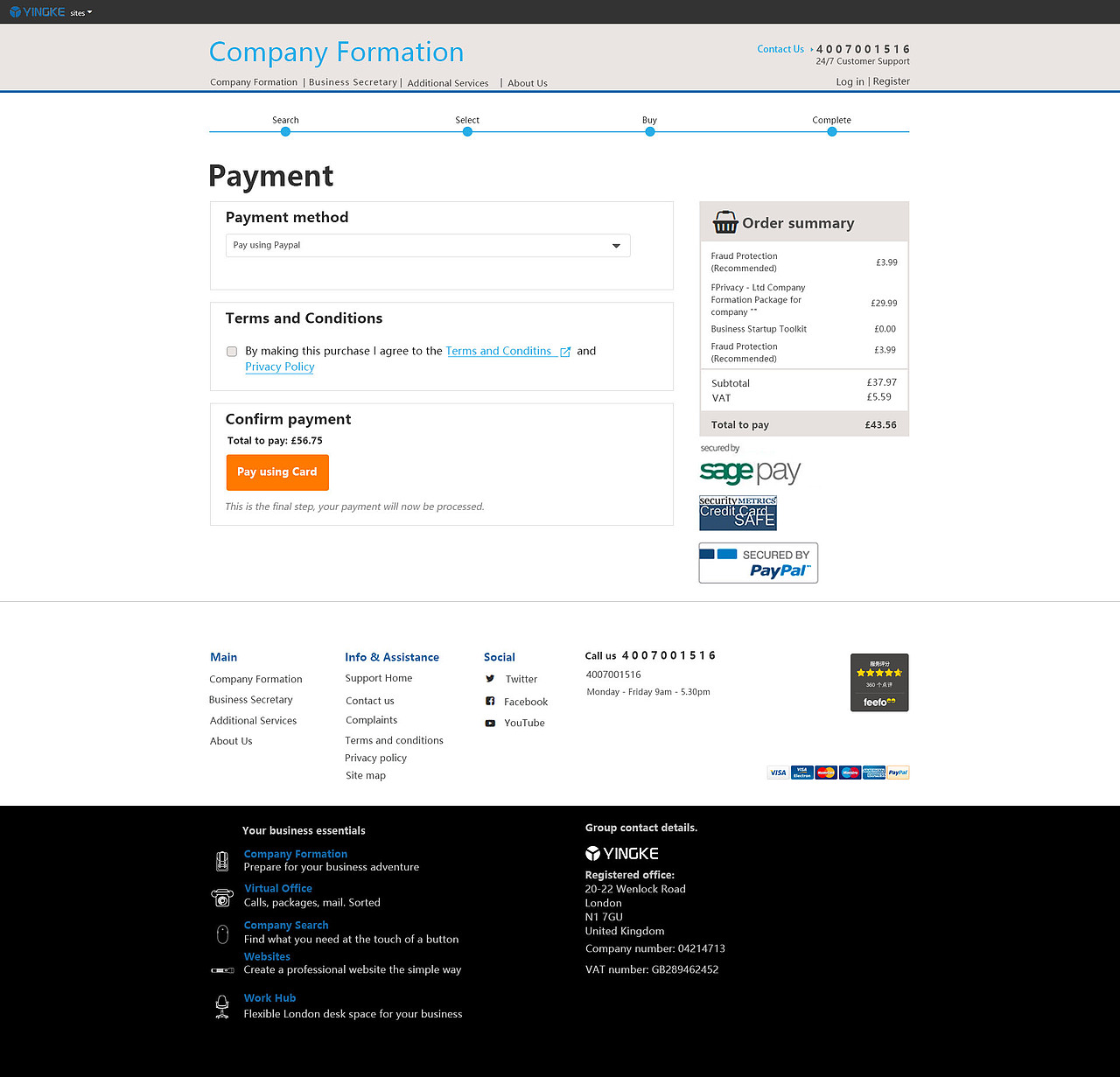Click the Maestro card icon

pos(850,773)
